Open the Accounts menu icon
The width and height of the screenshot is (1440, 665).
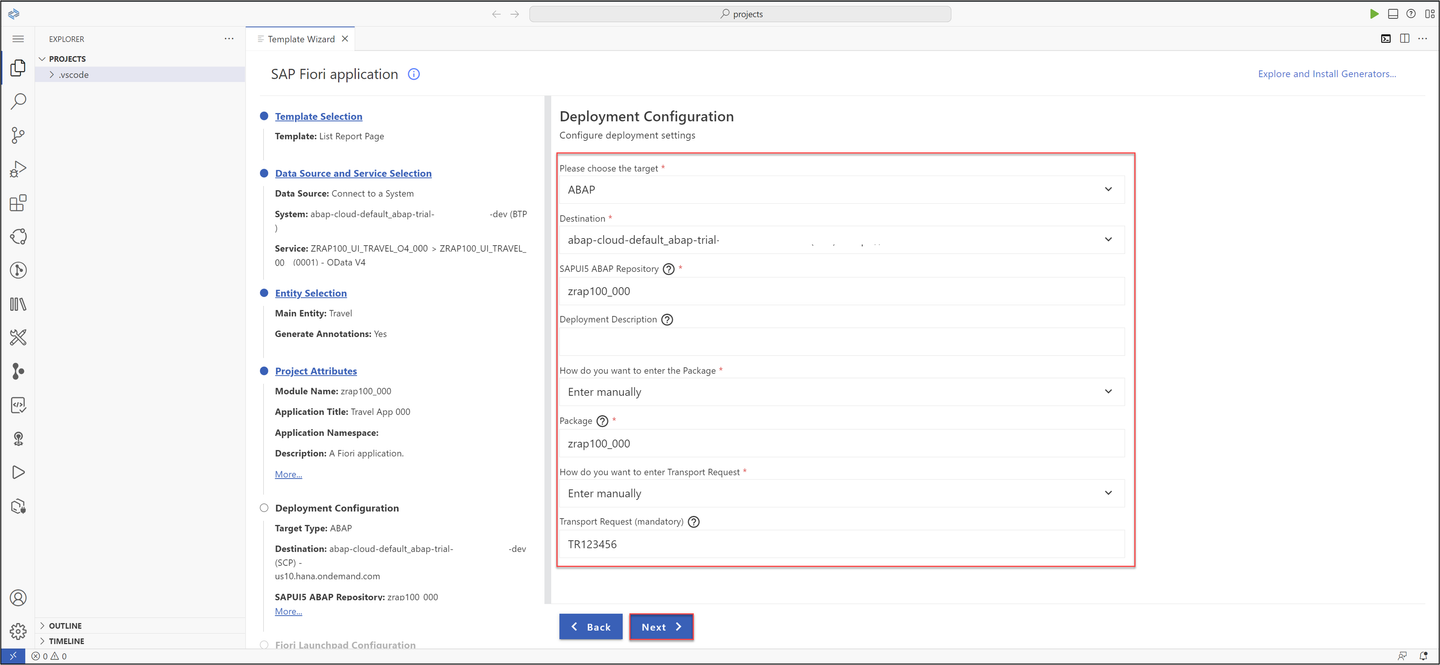click(18, 598)
